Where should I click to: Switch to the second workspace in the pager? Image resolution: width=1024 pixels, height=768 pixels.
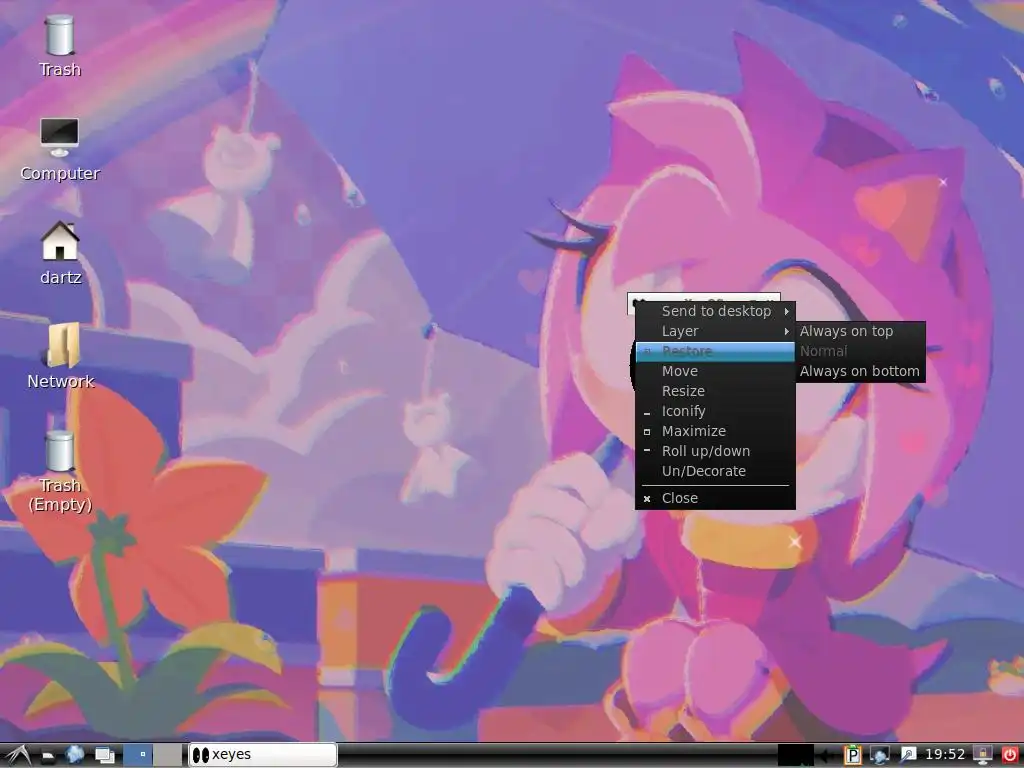[x=168, y=754]
